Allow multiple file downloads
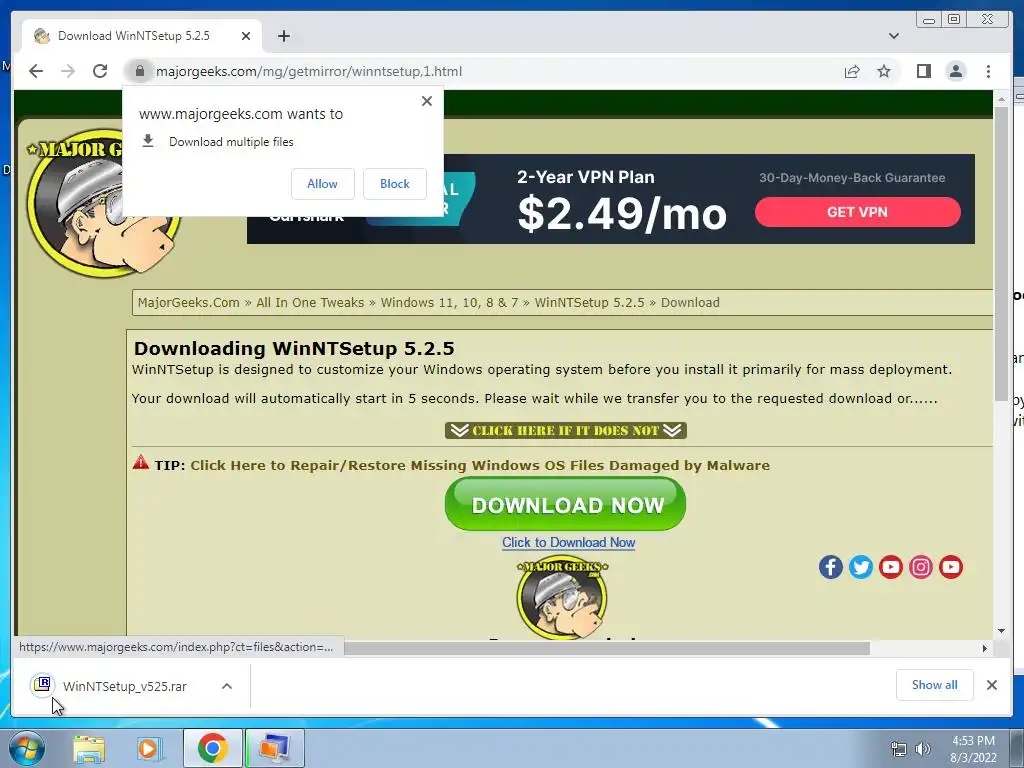The height and width of the screenshot is (768, 1024). [323, 184]
